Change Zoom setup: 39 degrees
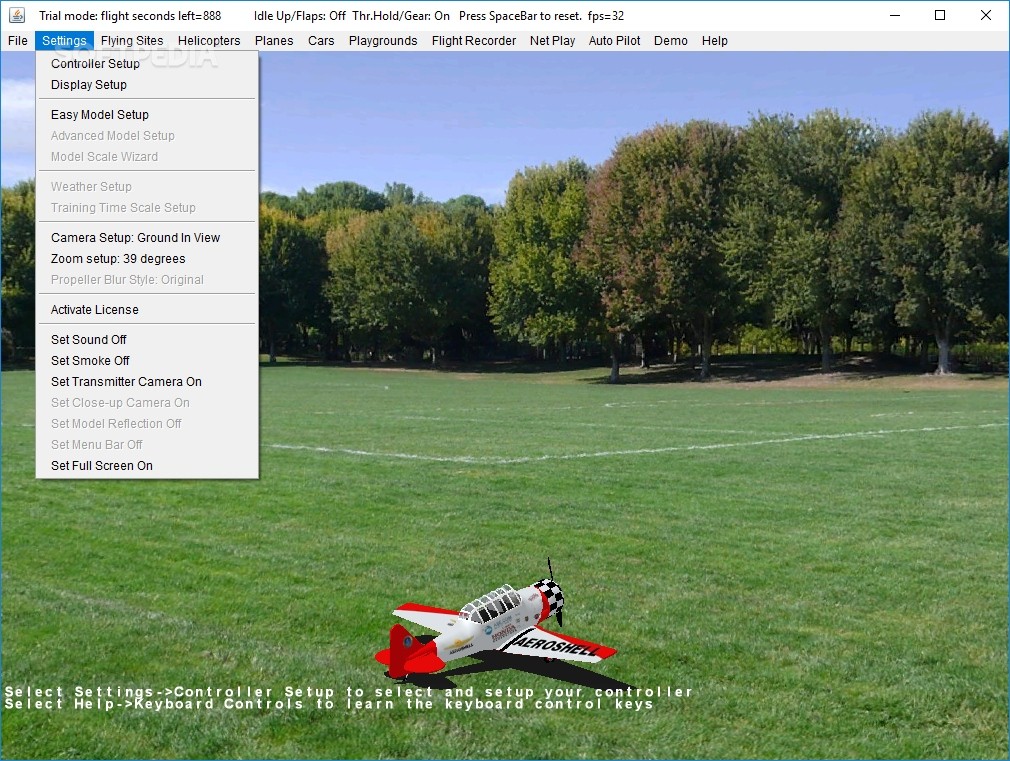The height and width of the screenshot is (761, 1010). point(119,258)
